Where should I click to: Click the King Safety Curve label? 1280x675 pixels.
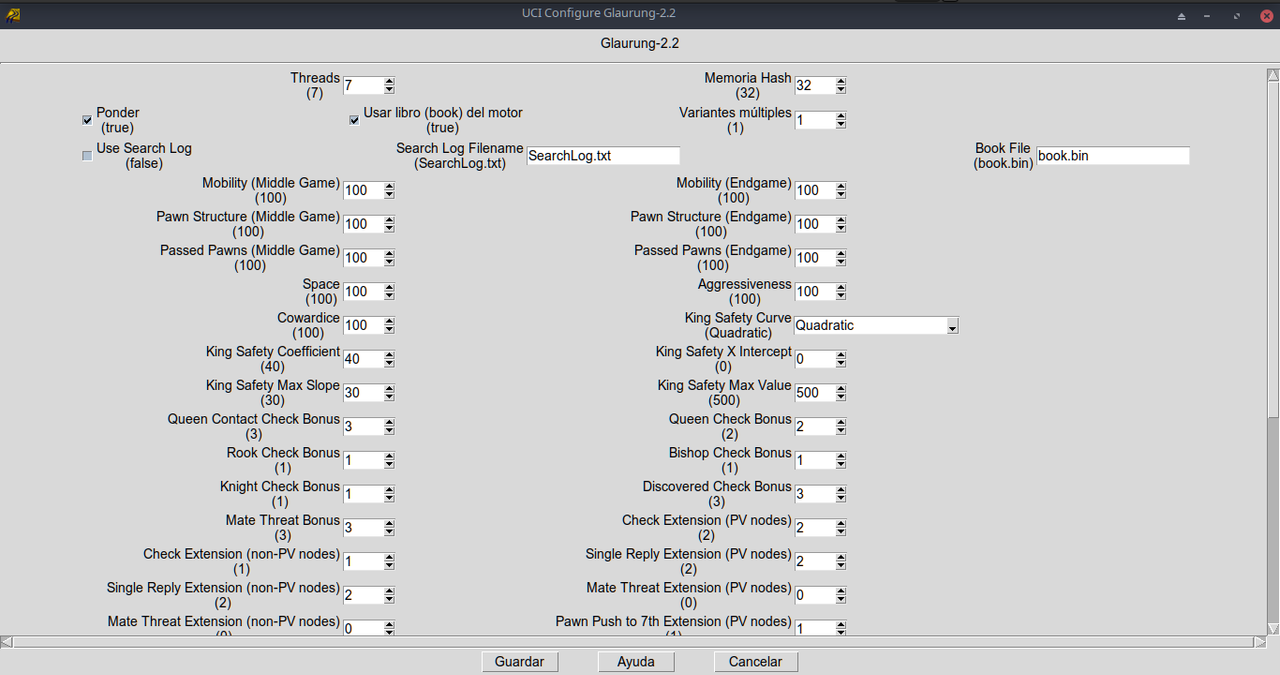coord(738,325)
